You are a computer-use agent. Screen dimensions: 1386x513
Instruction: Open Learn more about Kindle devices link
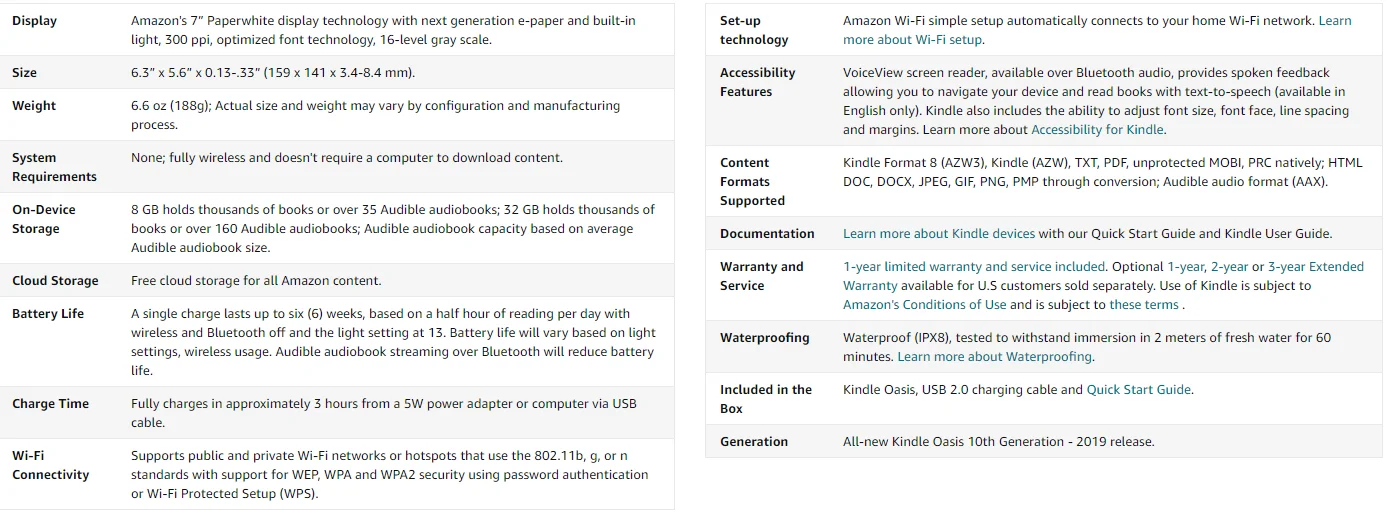[938, 234]
